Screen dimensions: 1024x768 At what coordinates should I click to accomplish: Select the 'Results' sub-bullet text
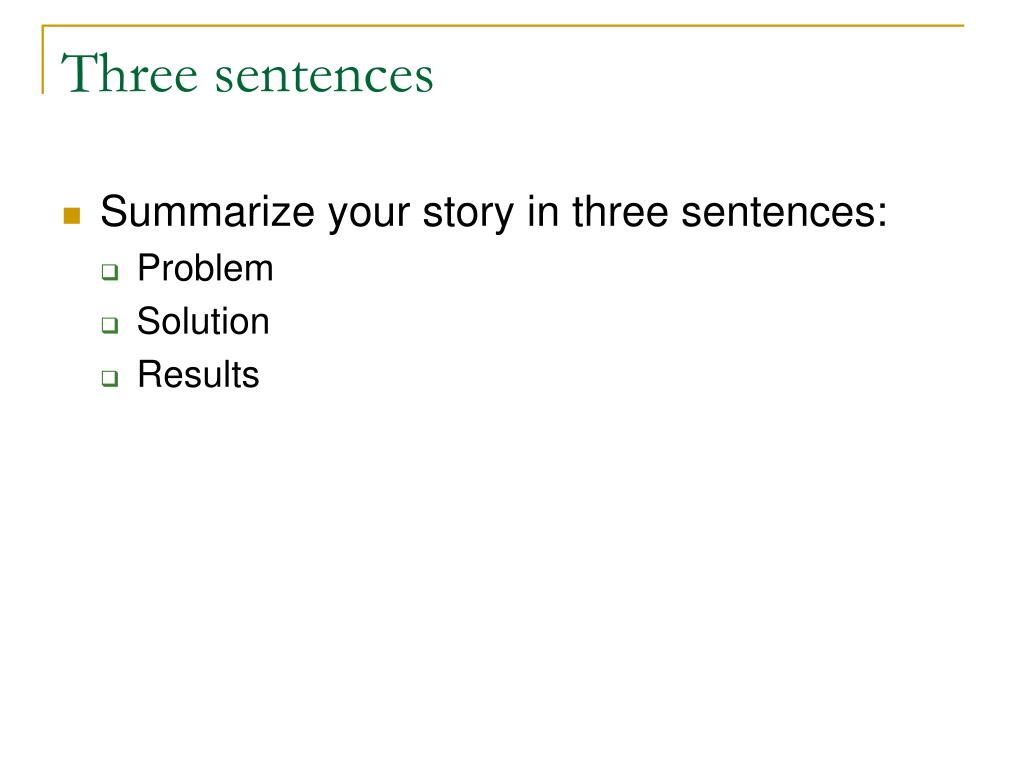(198, 374)
